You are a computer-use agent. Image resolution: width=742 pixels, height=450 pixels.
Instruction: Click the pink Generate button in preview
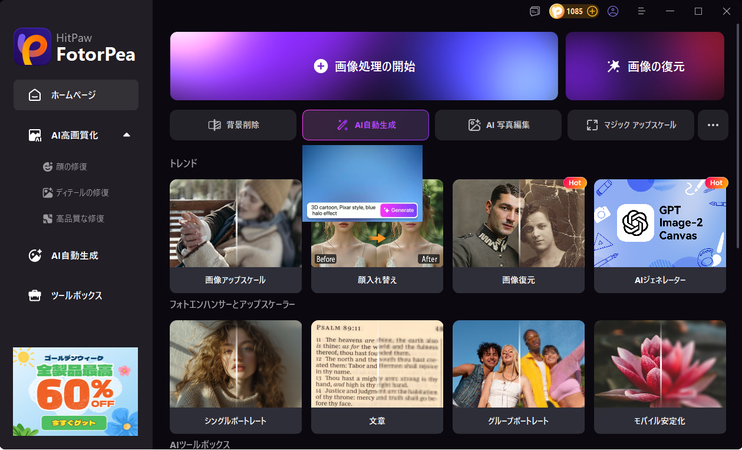point(399,210)
